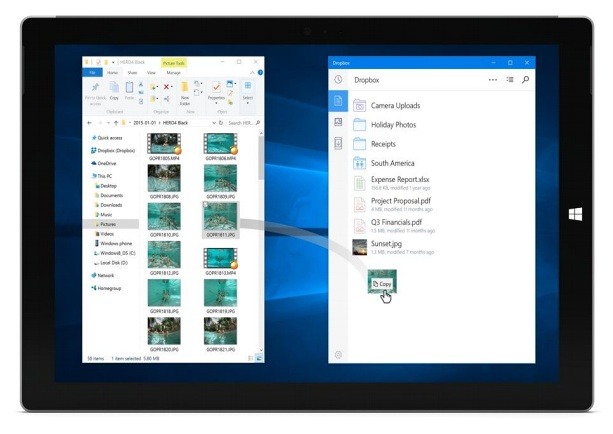
Task: Open the recent locations dropdown near Back
Action: pyautogui.click(x=108, y=123)
